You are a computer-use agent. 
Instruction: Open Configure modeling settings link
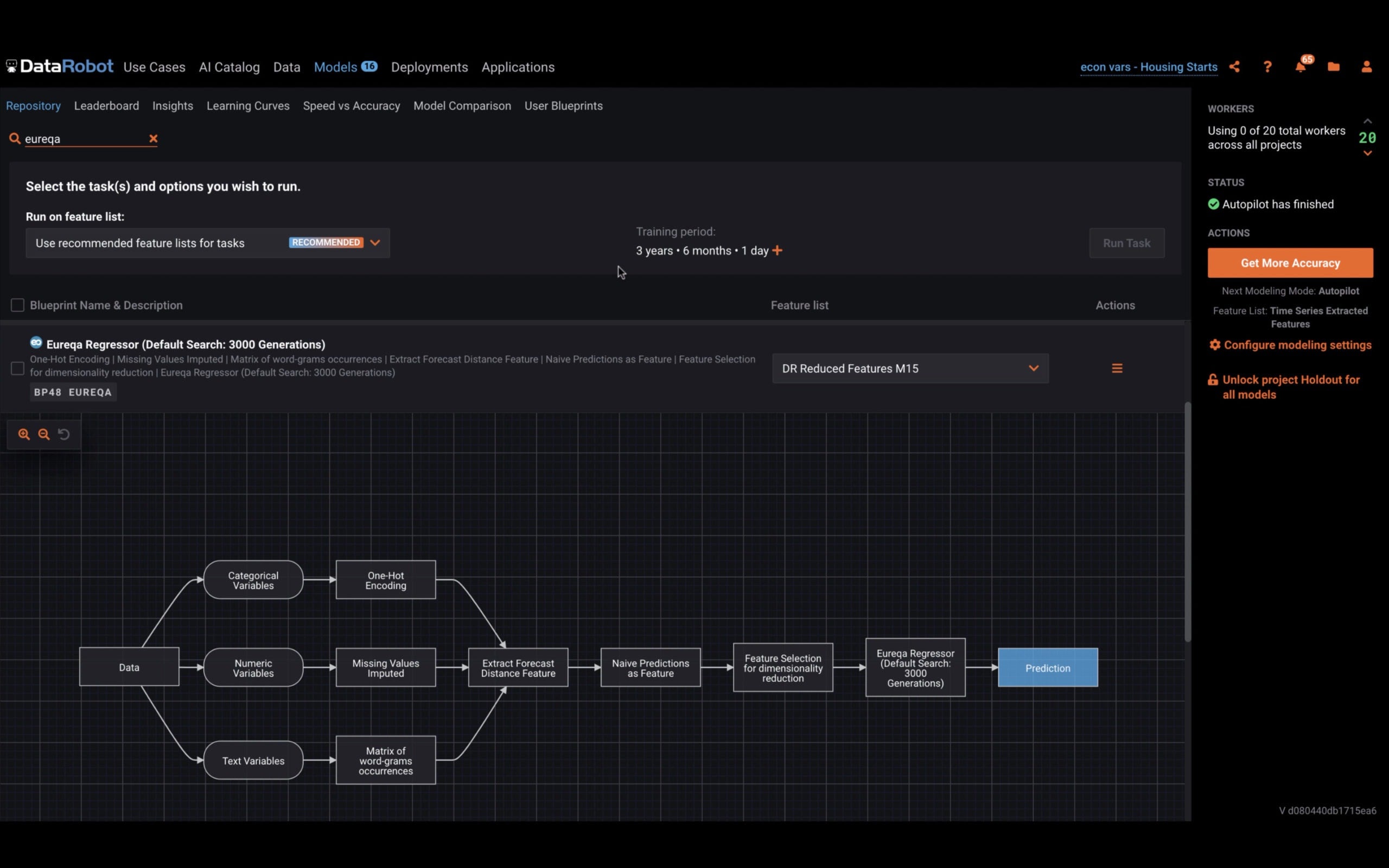(x=1298, y=344)
